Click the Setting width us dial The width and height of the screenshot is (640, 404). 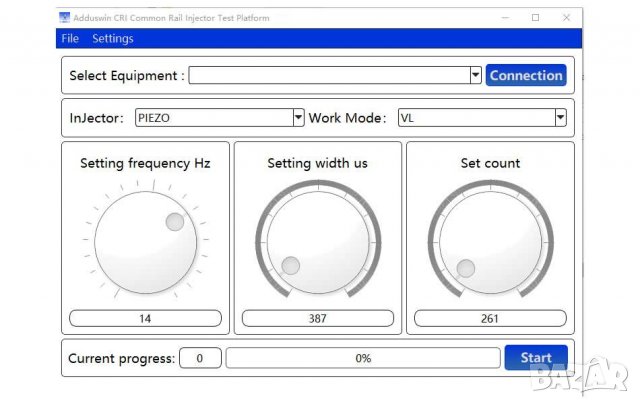point(317,241)
